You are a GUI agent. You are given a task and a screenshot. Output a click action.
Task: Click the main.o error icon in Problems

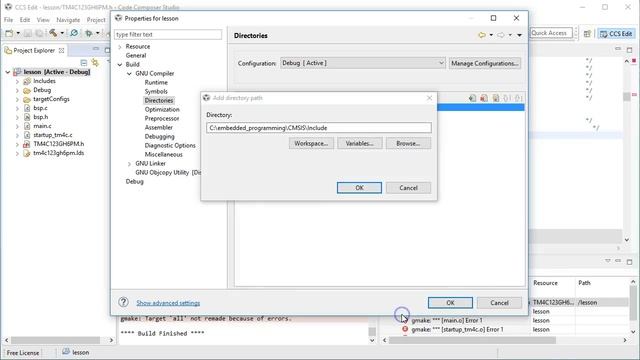405,320
